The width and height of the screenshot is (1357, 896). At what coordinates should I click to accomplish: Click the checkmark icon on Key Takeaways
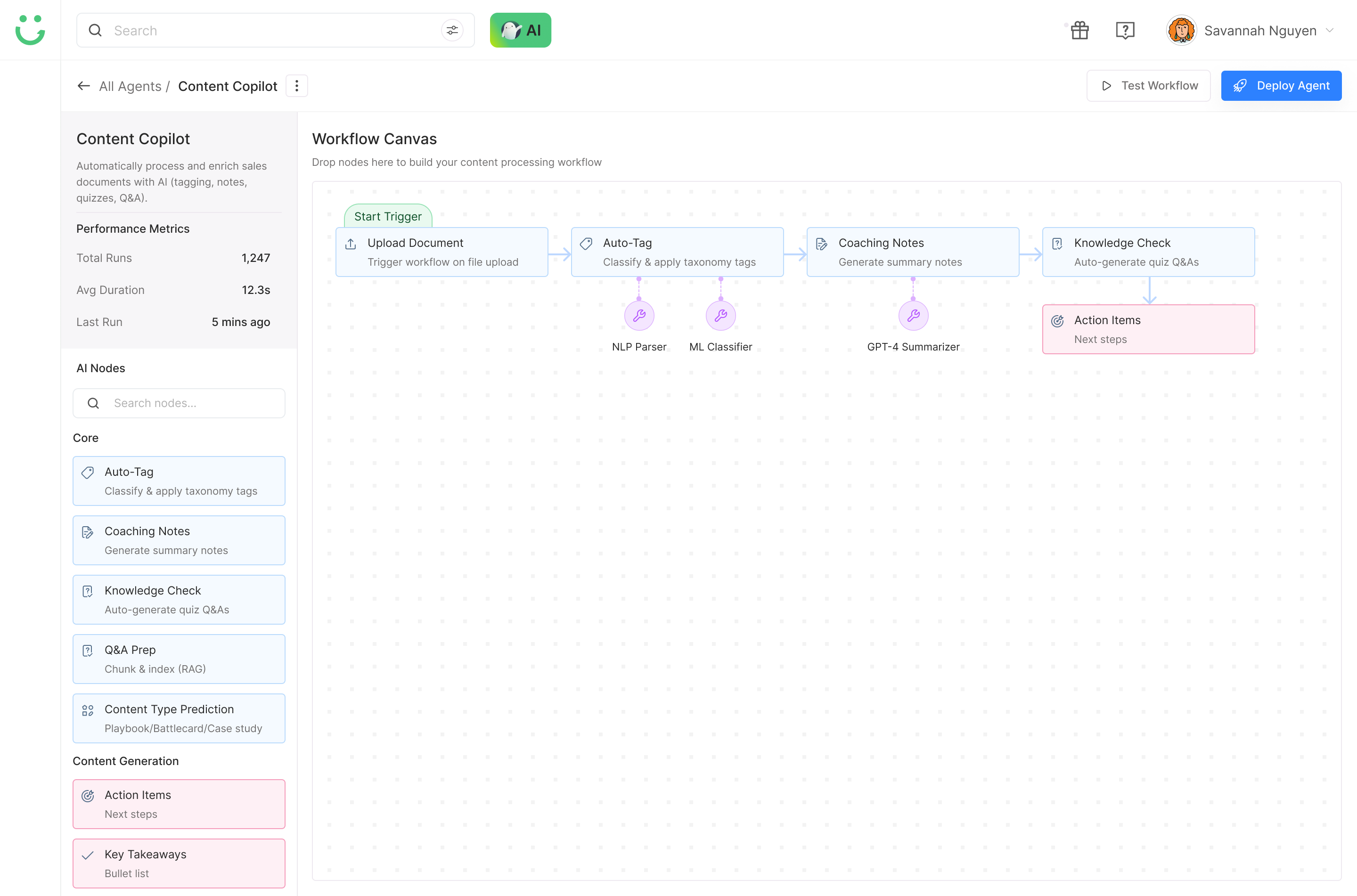point(88,855)
